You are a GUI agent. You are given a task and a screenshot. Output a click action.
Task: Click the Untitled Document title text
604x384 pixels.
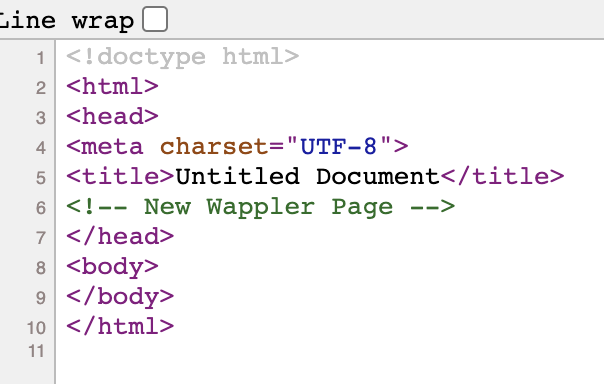pyautogui.click(x=307, y=177)
